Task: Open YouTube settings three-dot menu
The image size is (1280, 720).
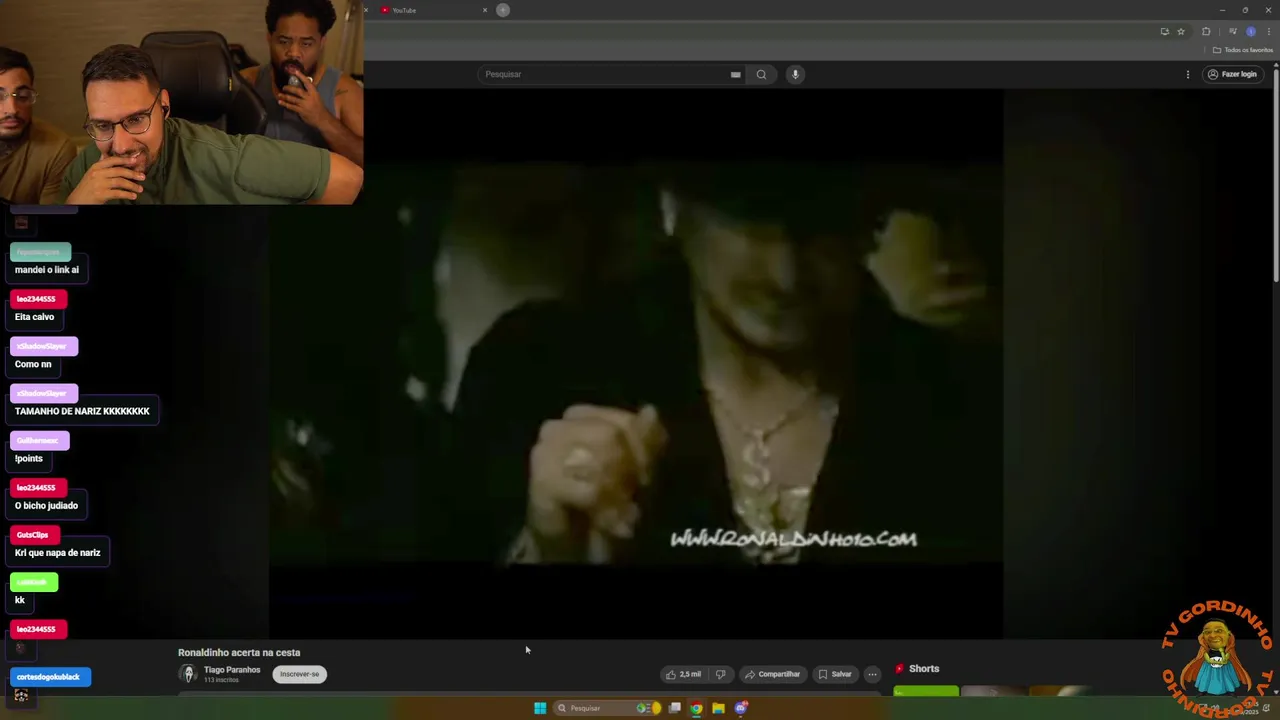Action: tap(1188, 74)
